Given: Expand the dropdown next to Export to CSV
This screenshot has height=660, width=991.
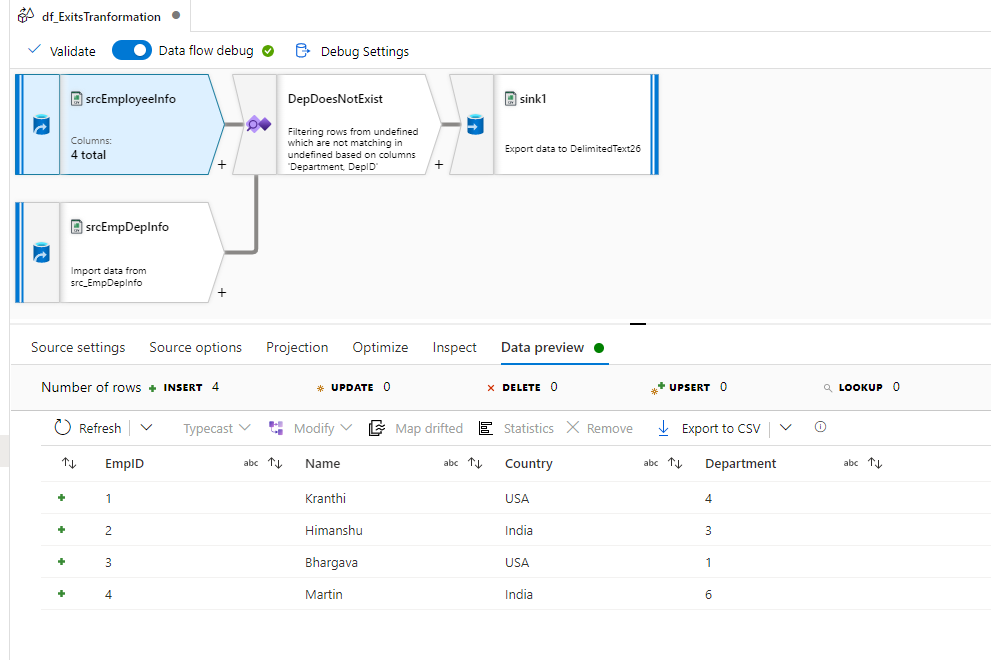Looking at the screenshot, I should pos(785,428).
